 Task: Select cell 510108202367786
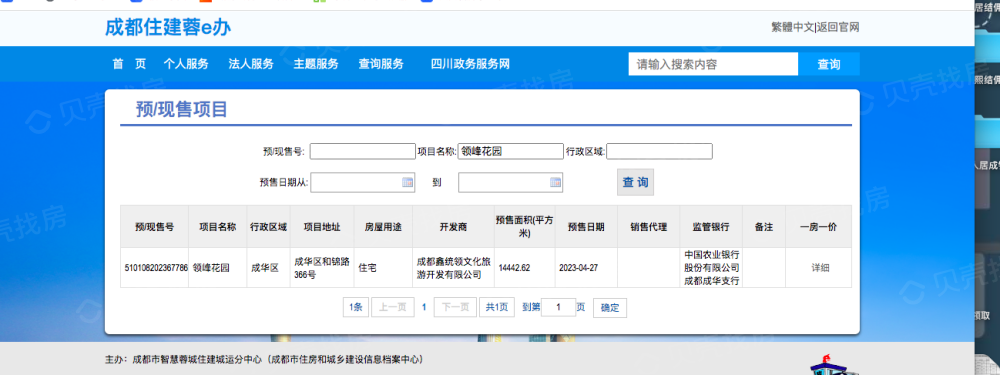[x=154, y=268]
